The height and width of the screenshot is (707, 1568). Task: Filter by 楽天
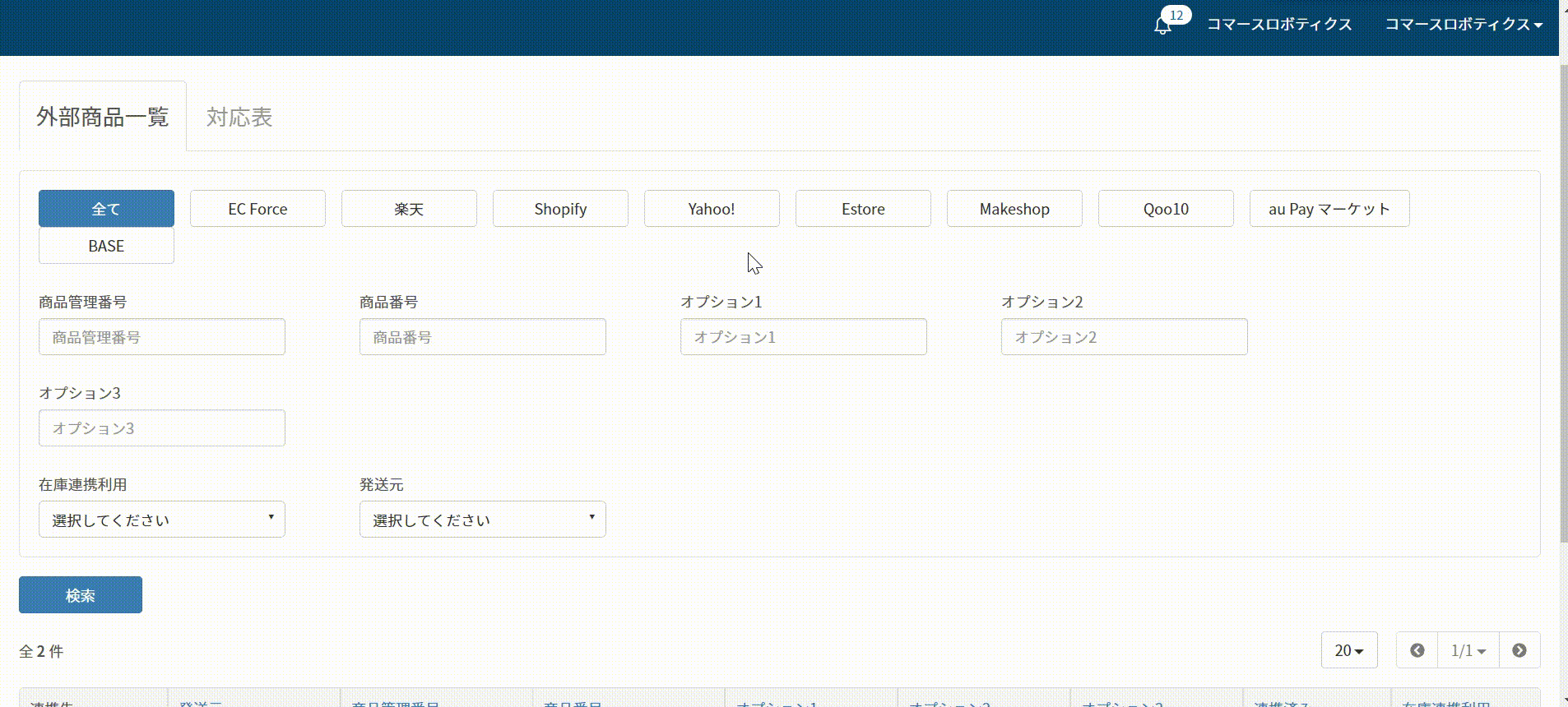point(409,209)
